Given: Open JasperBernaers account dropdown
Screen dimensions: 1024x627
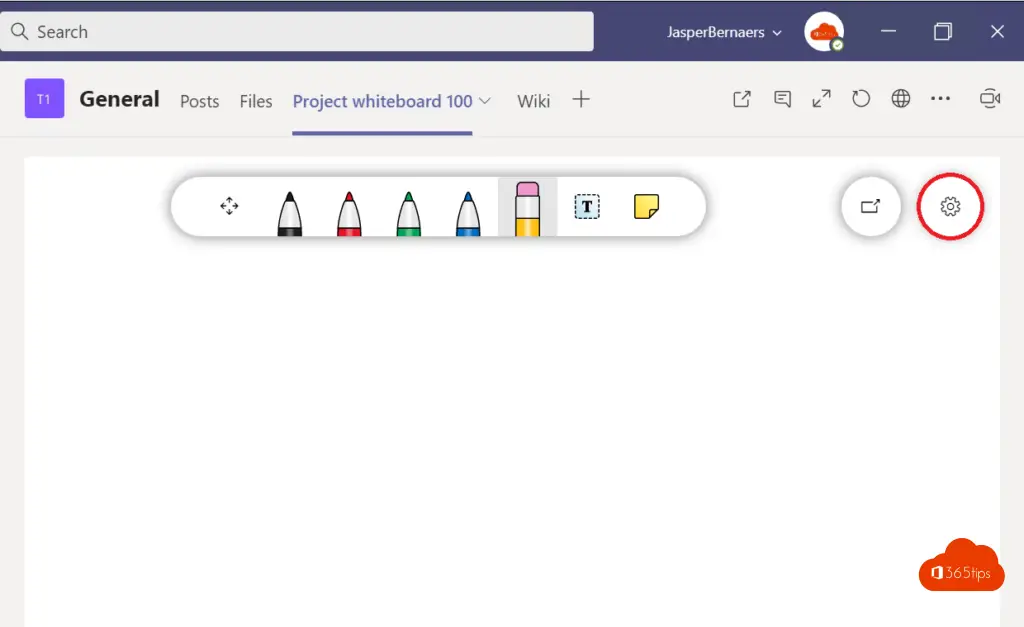Looking at the screenshot, I should [x=724, y=32].
